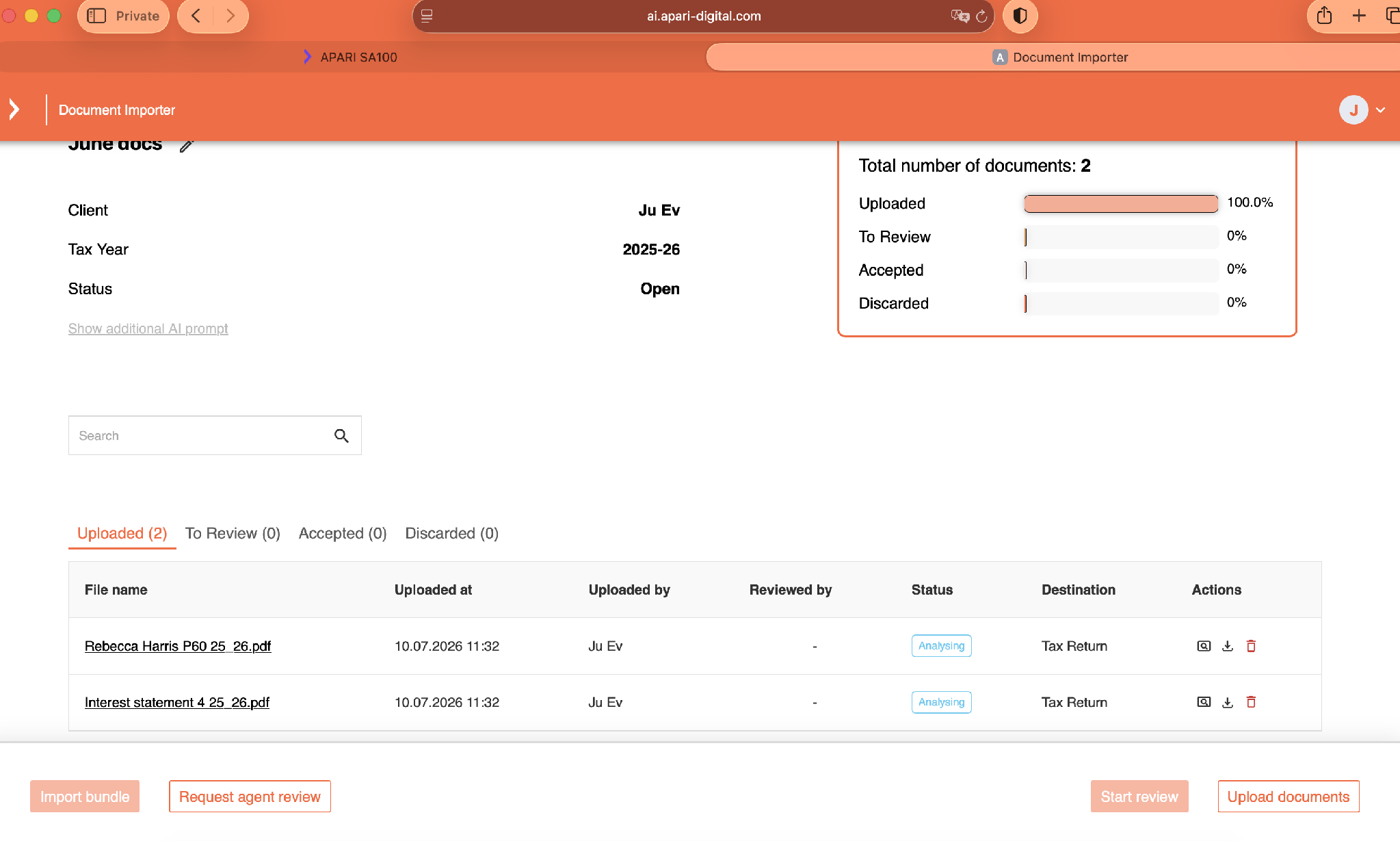The height and width of the screenshot is (841, 1400).
Task: Open the translate page icon
Action: [960, 16]
